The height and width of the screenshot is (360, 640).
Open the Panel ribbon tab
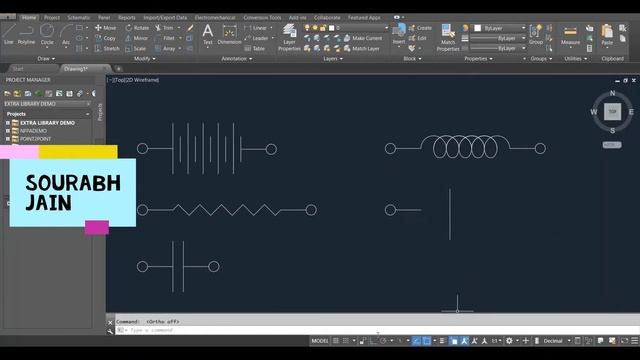104,18
